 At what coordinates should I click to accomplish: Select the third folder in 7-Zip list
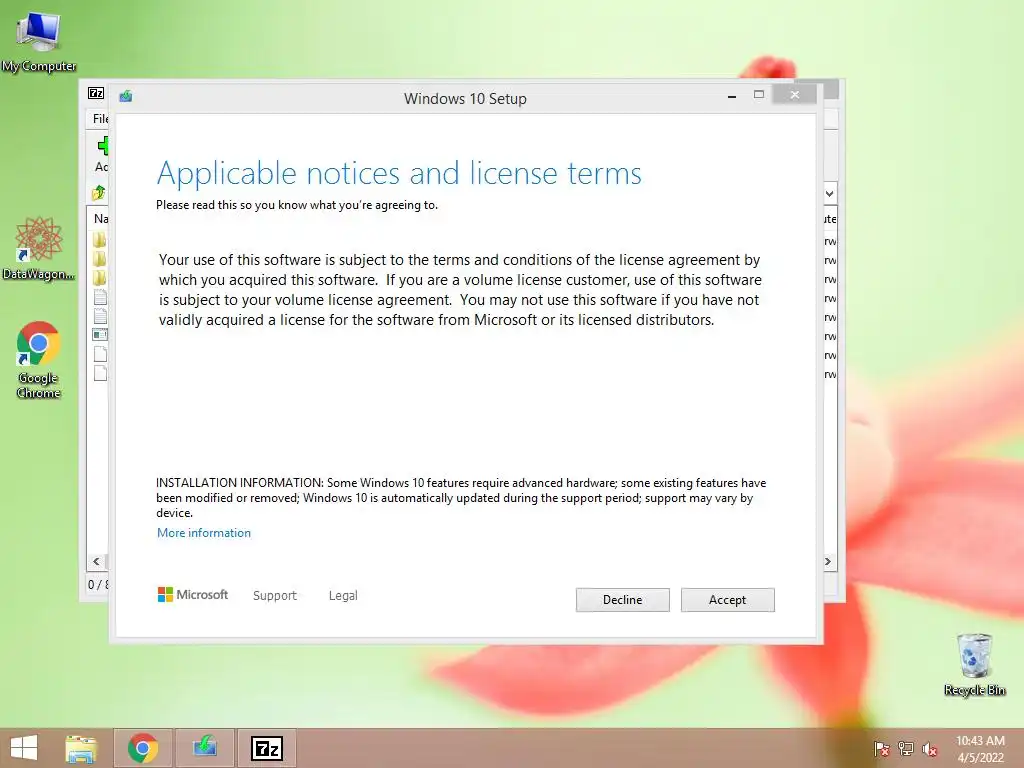click(x=99, y=278)
